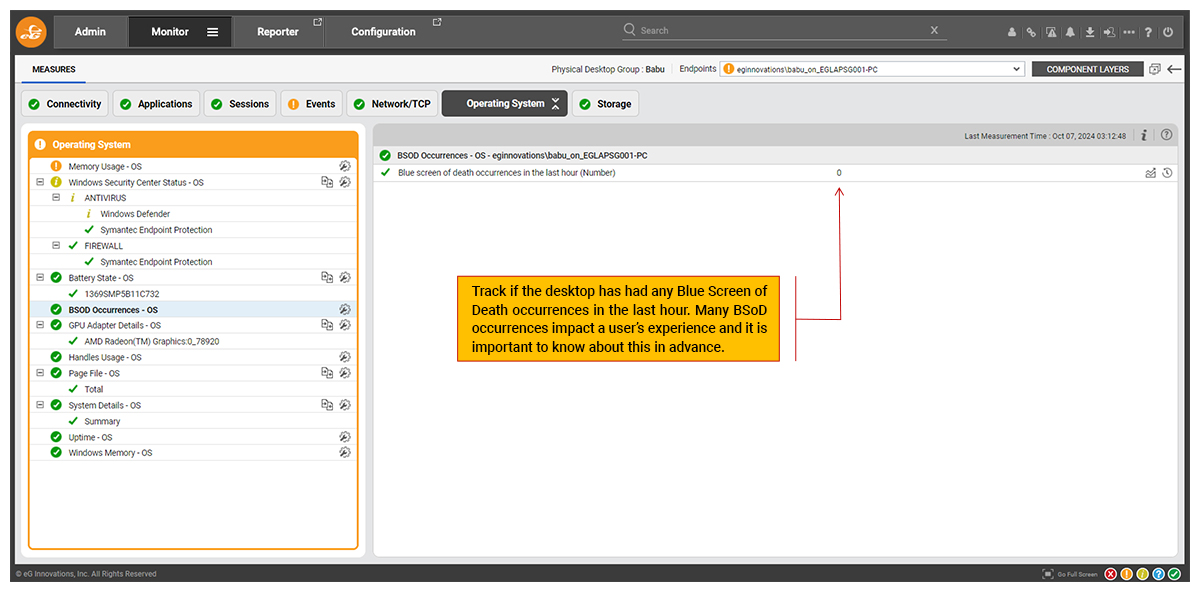Click the history clock icon for BSOD measure
Screen dimensions: 1200x592
[x=1167, y=173]
